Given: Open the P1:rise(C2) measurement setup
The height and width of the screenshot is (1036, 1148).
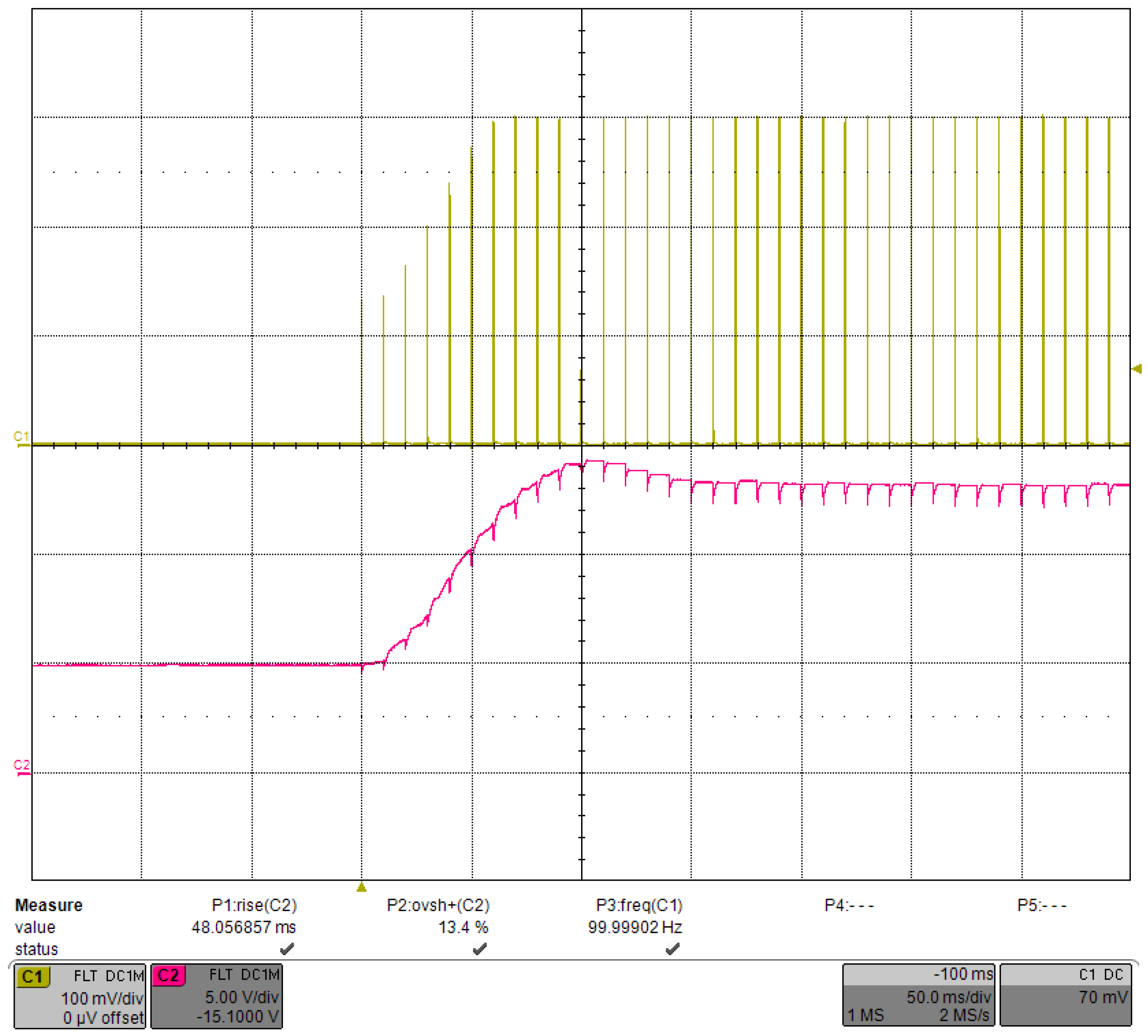Looking at the screenshot, I should (x=254, y=906).
